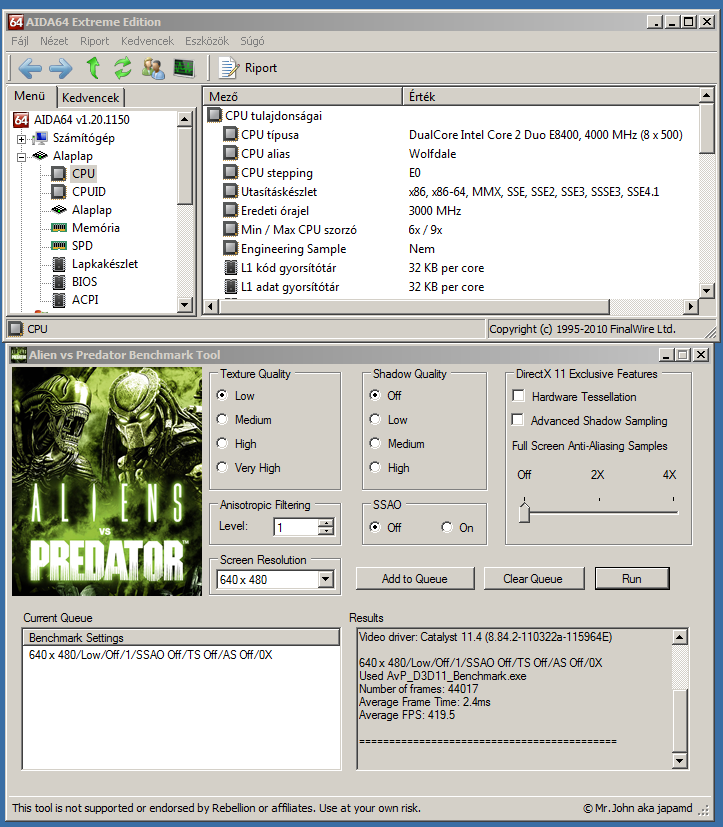Screen dimensions: 723x827
Task: Select Medium texture quality
Action: click(x=222, y=419)
